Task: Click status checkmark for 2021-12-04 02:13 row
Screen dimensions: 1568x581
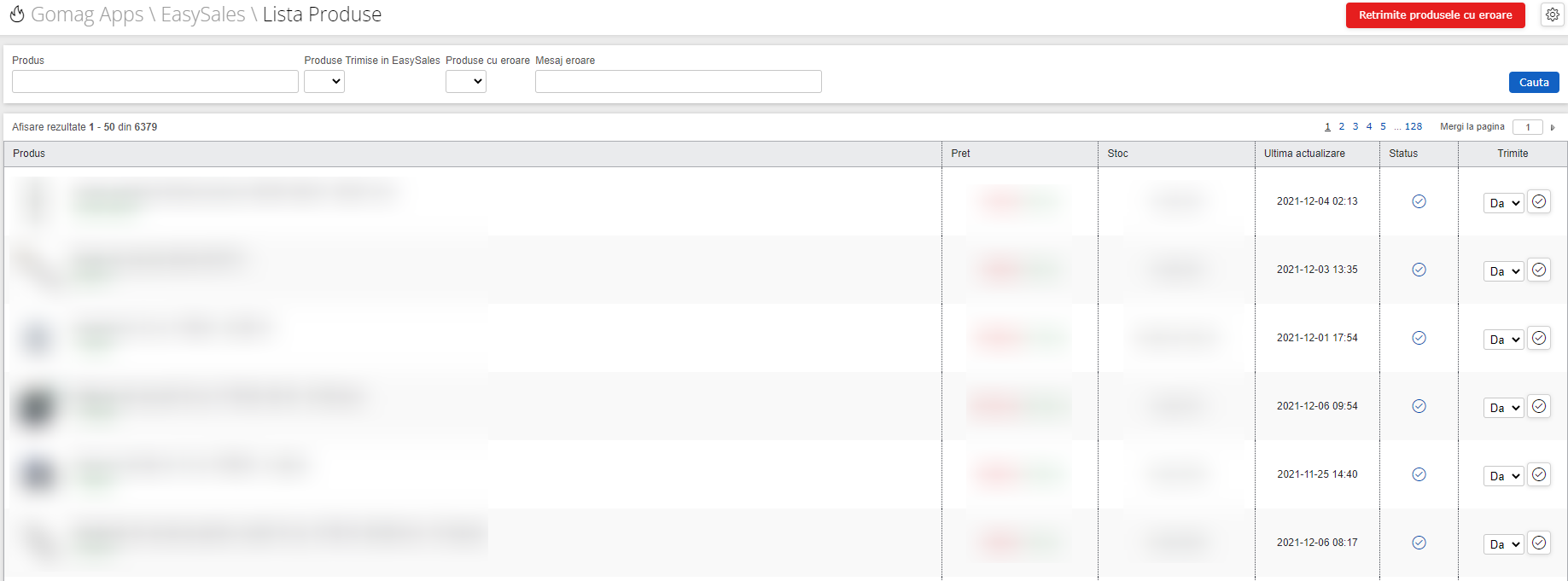Action: pyautogui.click(x=1419, y=201)
